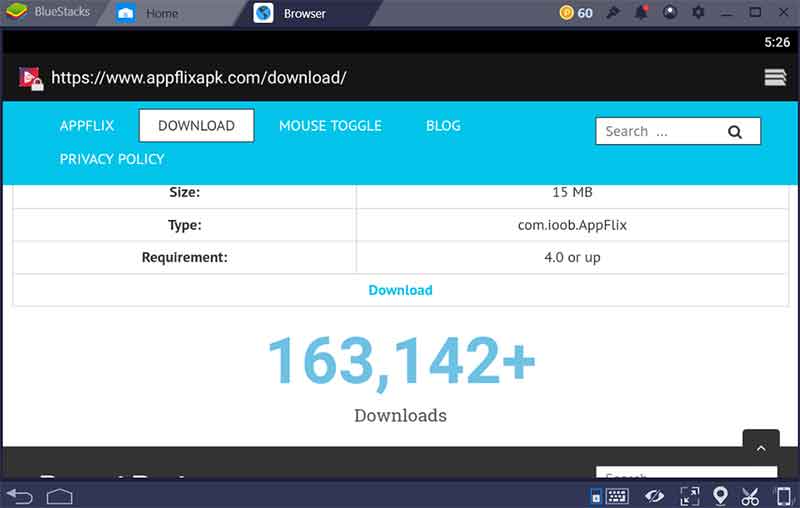Viewport: 800px width, 508px height.
Task: Click the blue Download link
Action: (x=401, y=290)
